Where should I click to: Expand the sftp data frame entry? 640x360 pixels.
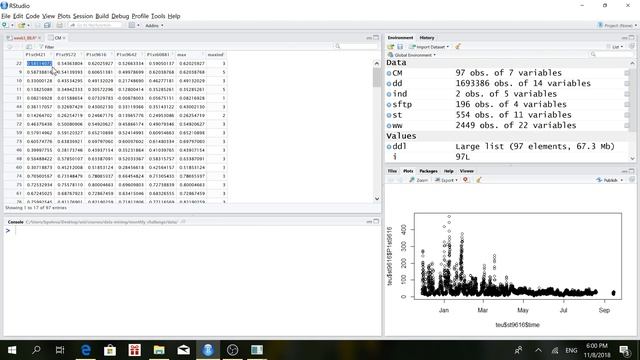tap(389, 104)
